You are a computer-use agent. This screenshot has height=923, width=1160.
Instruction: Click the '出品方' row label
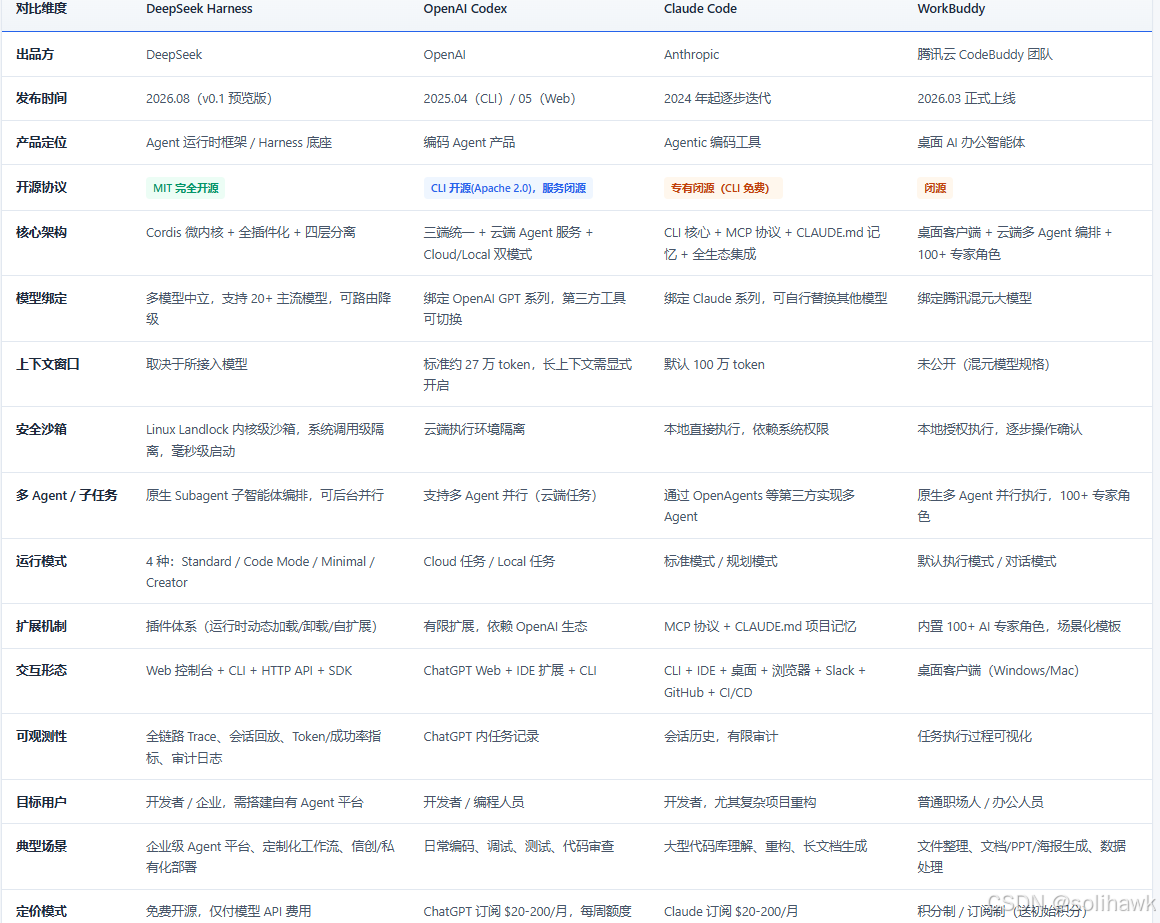[35, 55]
